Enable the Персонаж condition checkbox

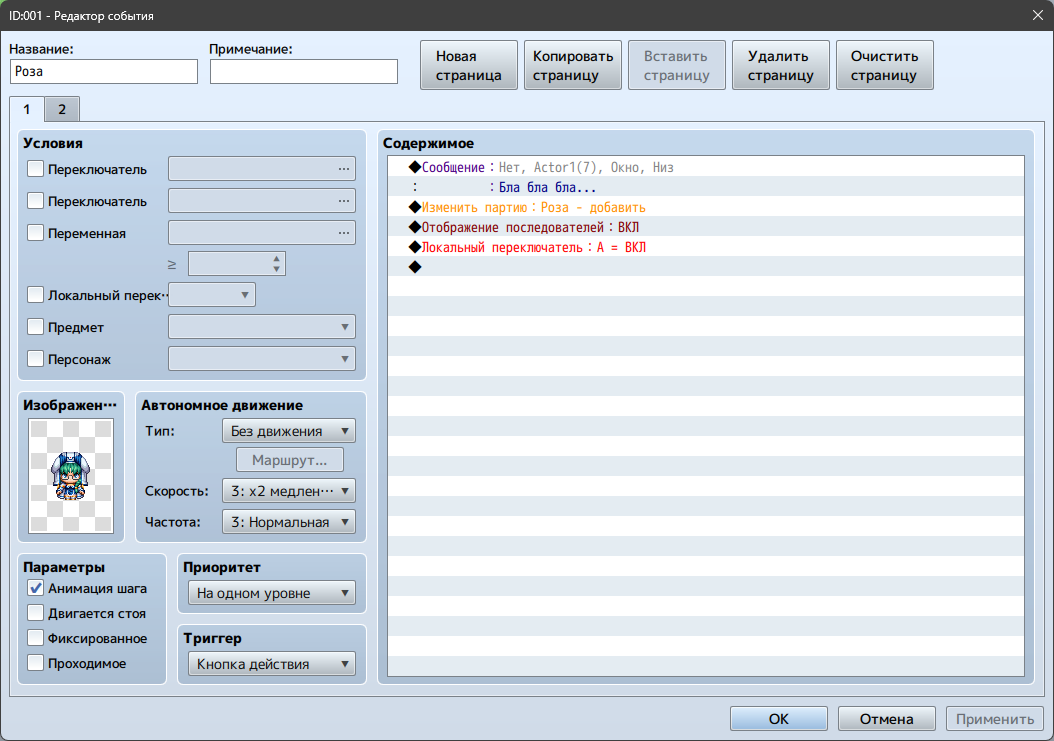coord(36,358)
